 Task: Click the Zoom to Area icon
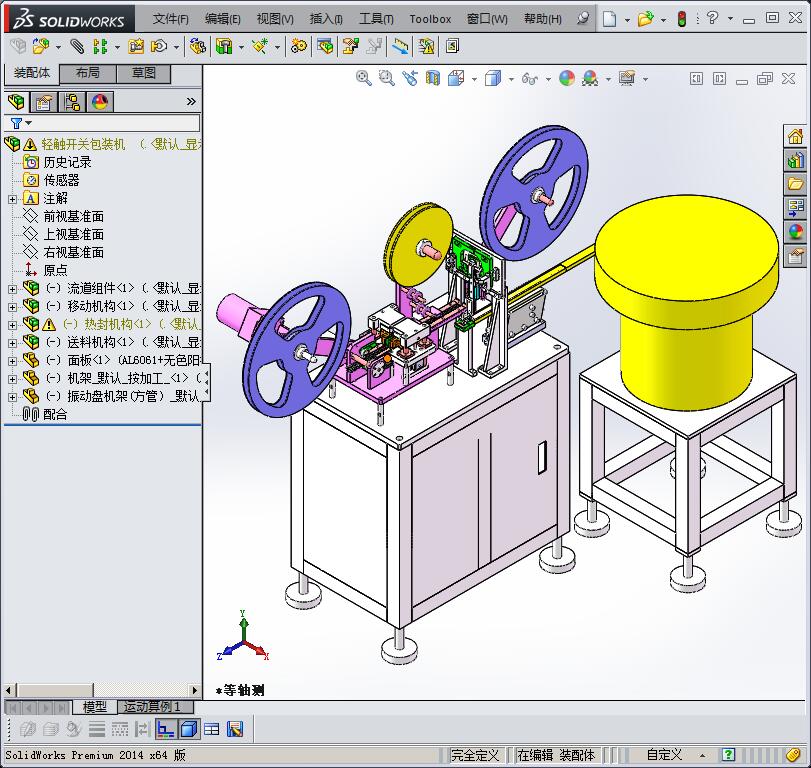point(387,79)
